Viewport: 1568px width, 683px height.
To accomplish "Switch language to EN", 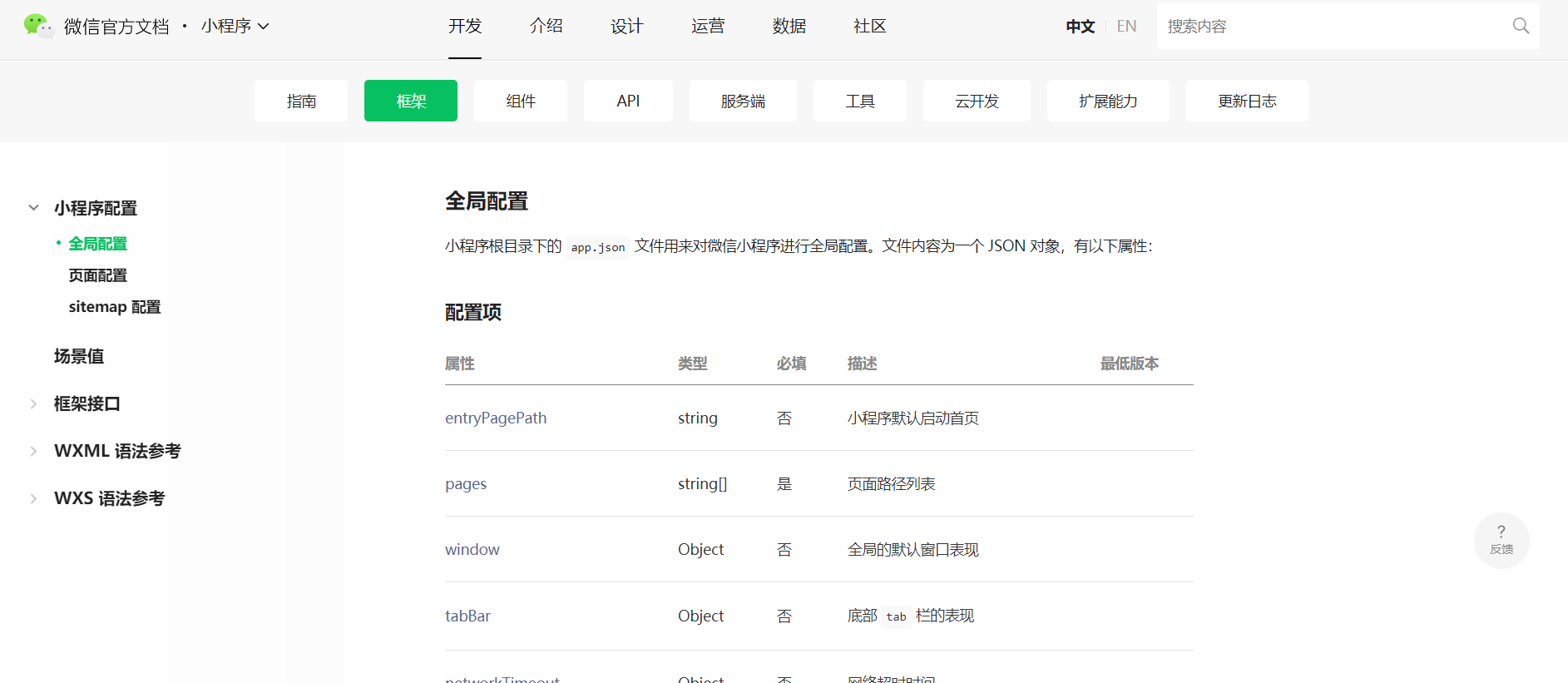I will 1126,26.
